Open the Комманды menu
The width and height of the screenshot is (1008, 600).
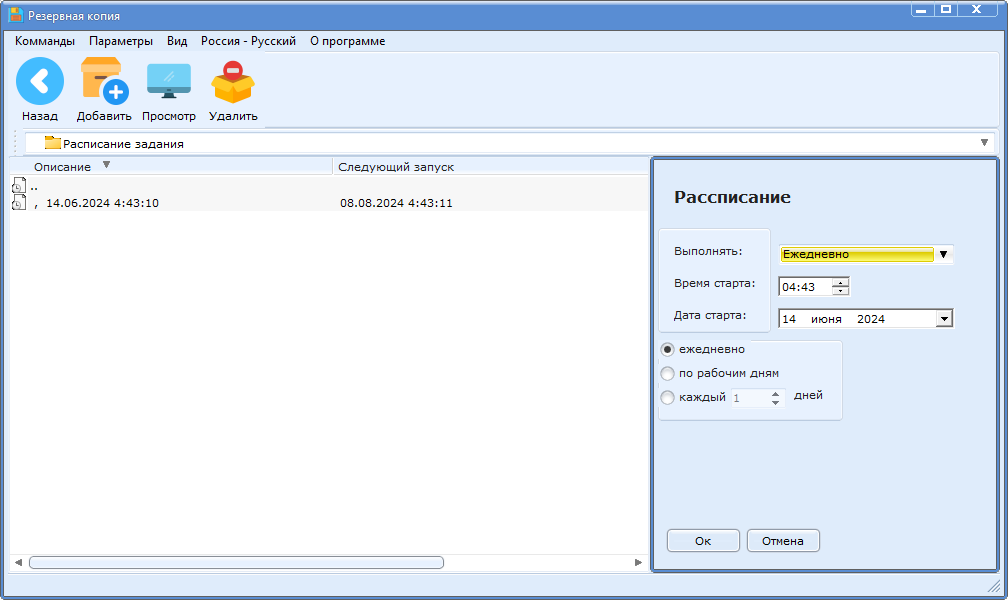[x=45, y=41]
